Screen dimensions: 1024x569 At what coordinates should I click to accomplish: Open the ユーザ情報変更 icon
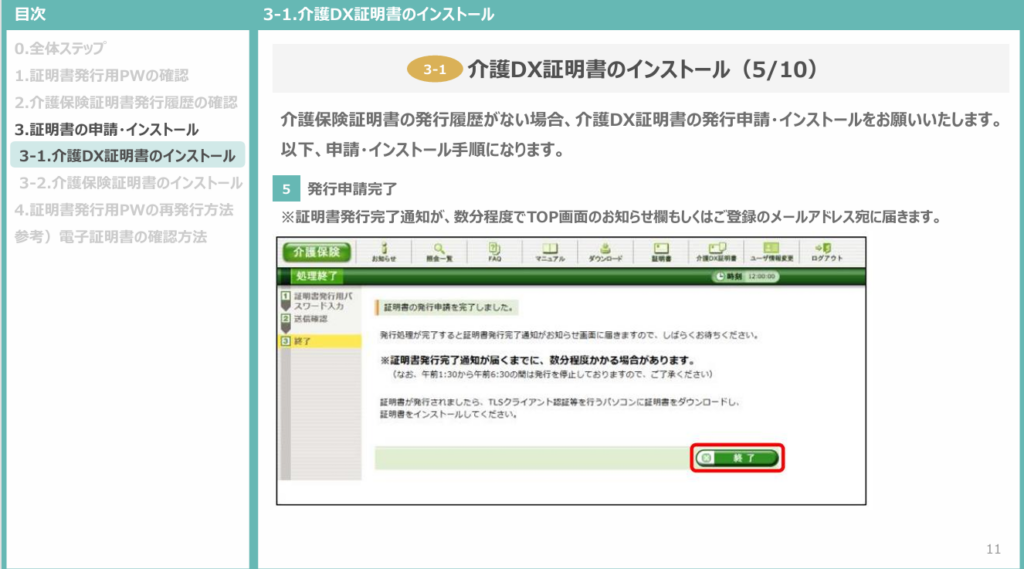[x=771, y=252]
